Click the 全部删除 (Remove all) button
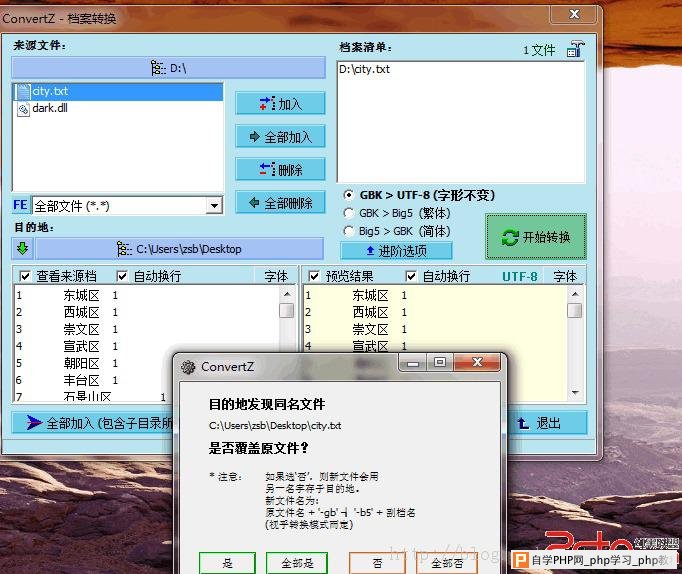This screenshot has width=682, height=574. 280,203
